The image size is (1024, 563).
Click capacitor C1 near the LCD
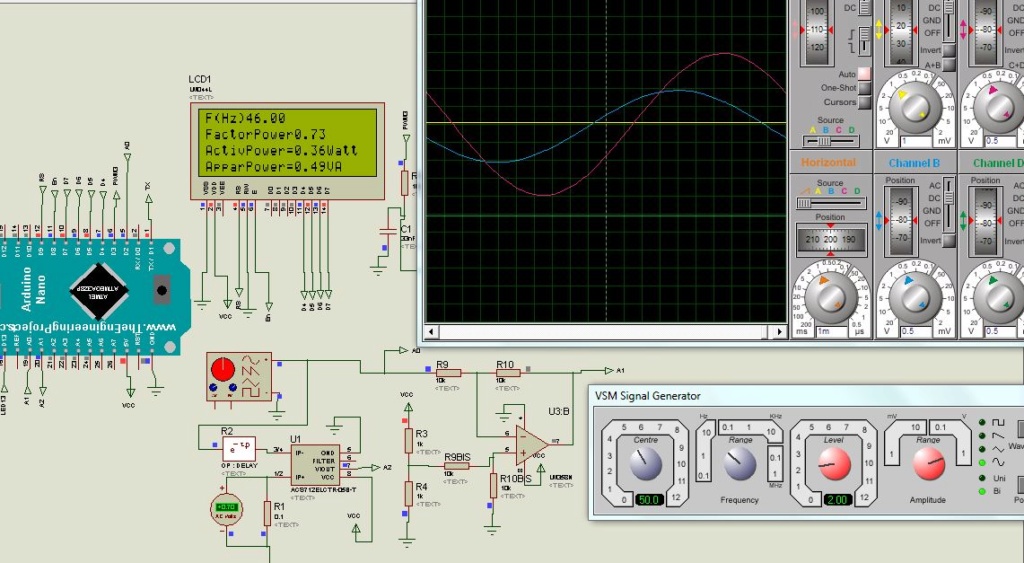389,232
